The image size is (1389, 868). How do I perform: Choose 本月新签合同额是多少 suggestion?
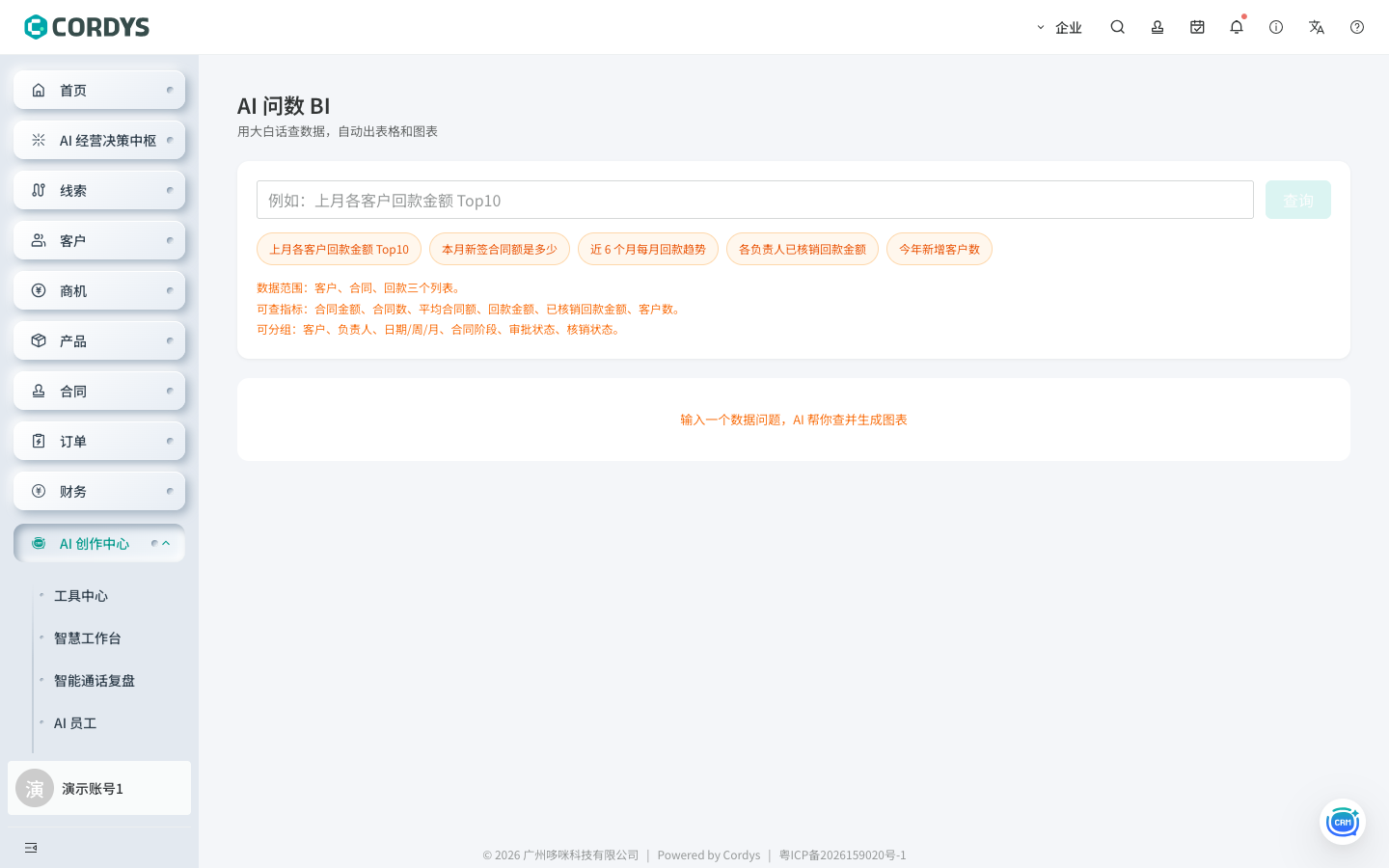[500, 249]
